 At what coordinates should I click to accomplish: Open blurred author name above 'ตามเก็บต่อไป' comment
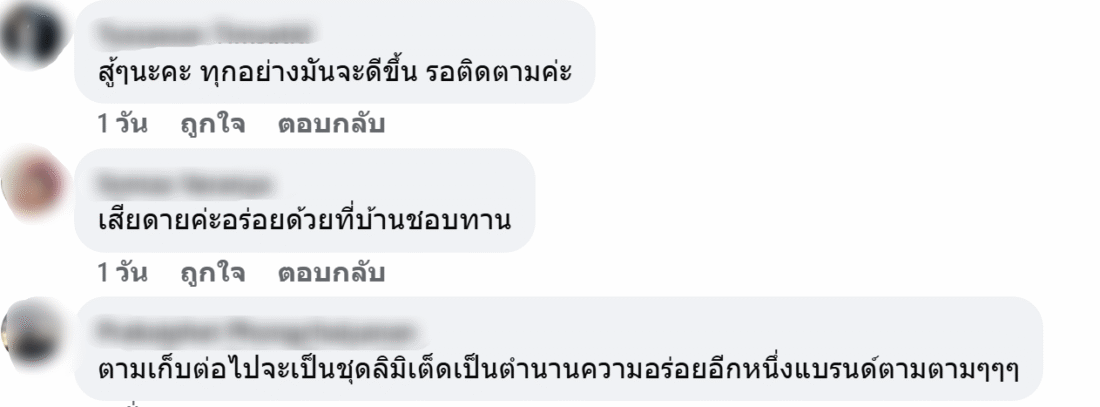[257, 332]
